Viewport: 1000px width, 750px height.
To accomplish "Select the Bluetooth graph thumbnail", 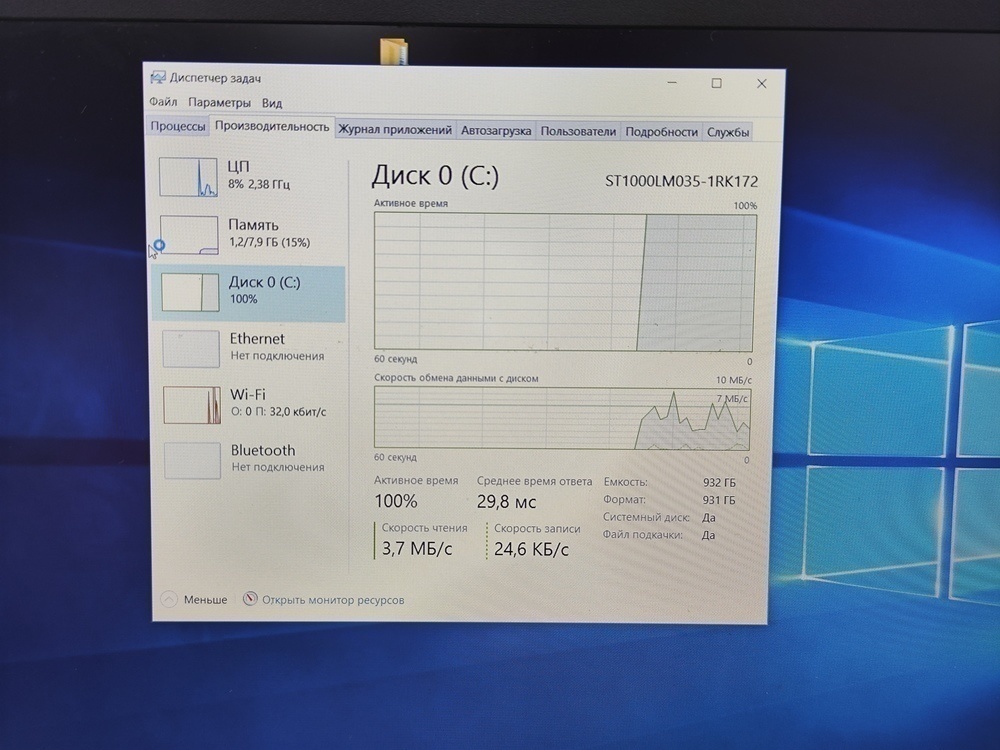I will coord(192,460).
